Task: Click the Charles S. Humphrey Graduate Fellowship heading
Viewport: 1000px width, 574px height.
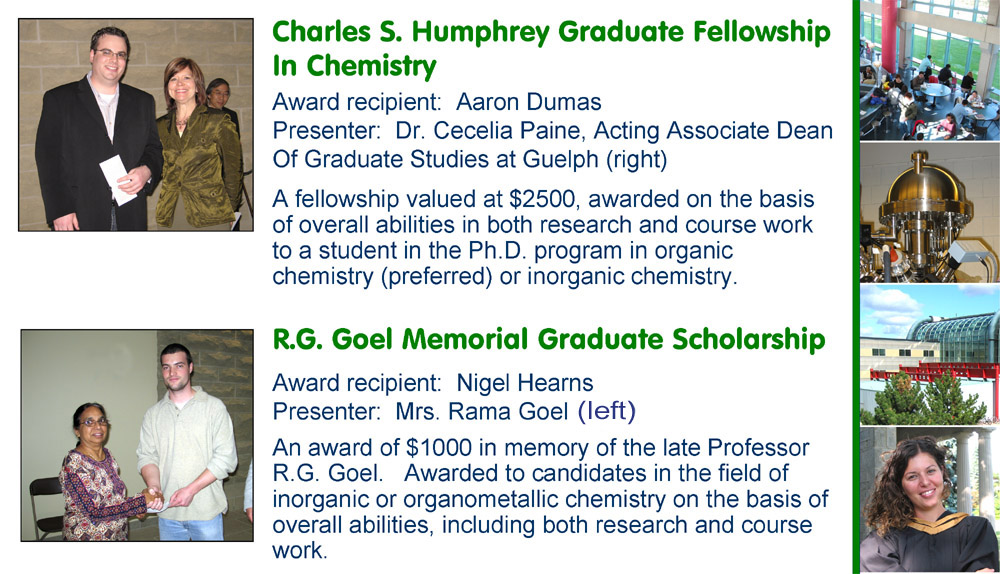Action: 551,33
